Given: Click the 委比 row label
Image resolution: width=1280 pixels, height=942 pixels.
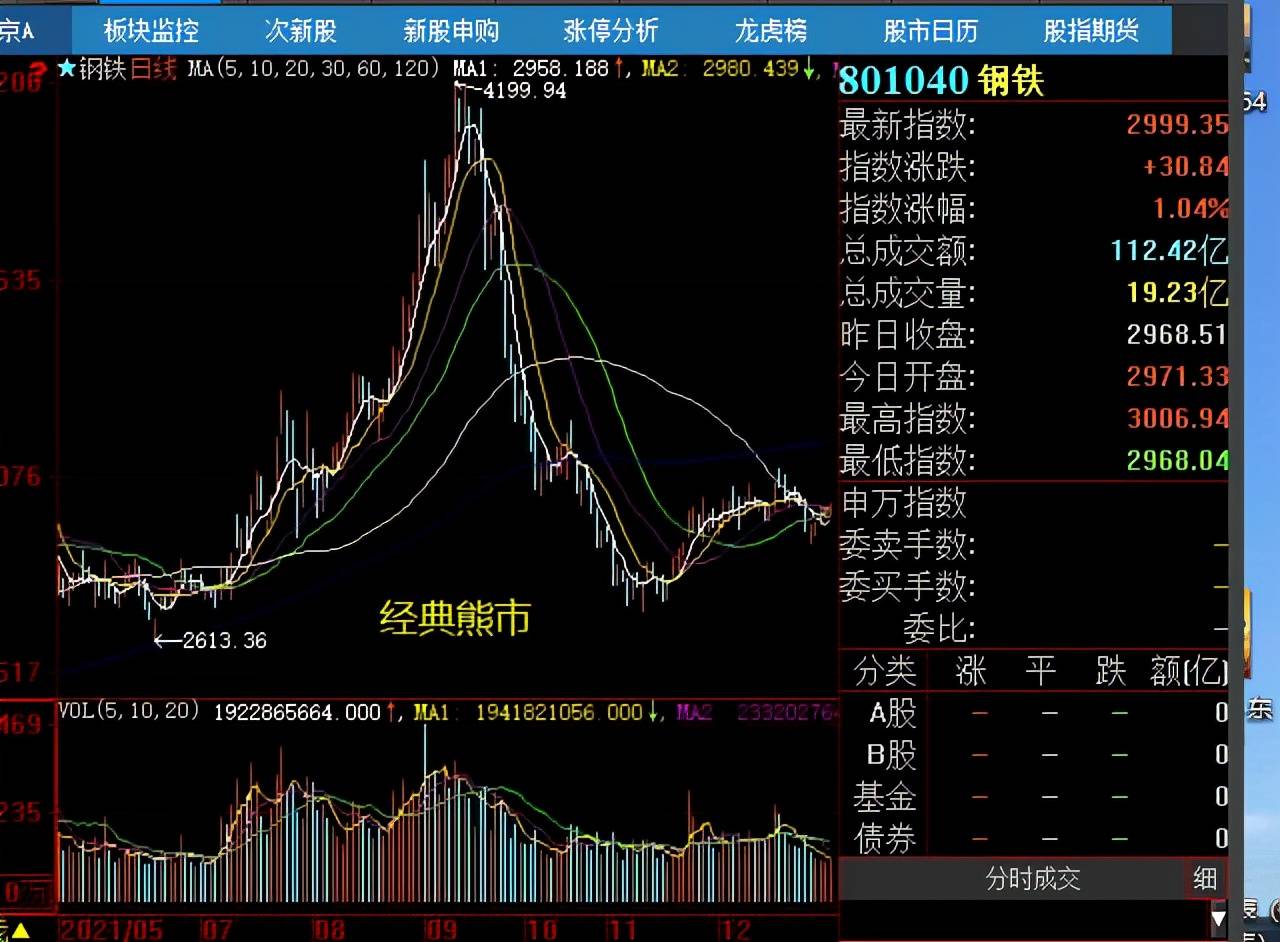Looking at the screenshot, I should (938, 629).
